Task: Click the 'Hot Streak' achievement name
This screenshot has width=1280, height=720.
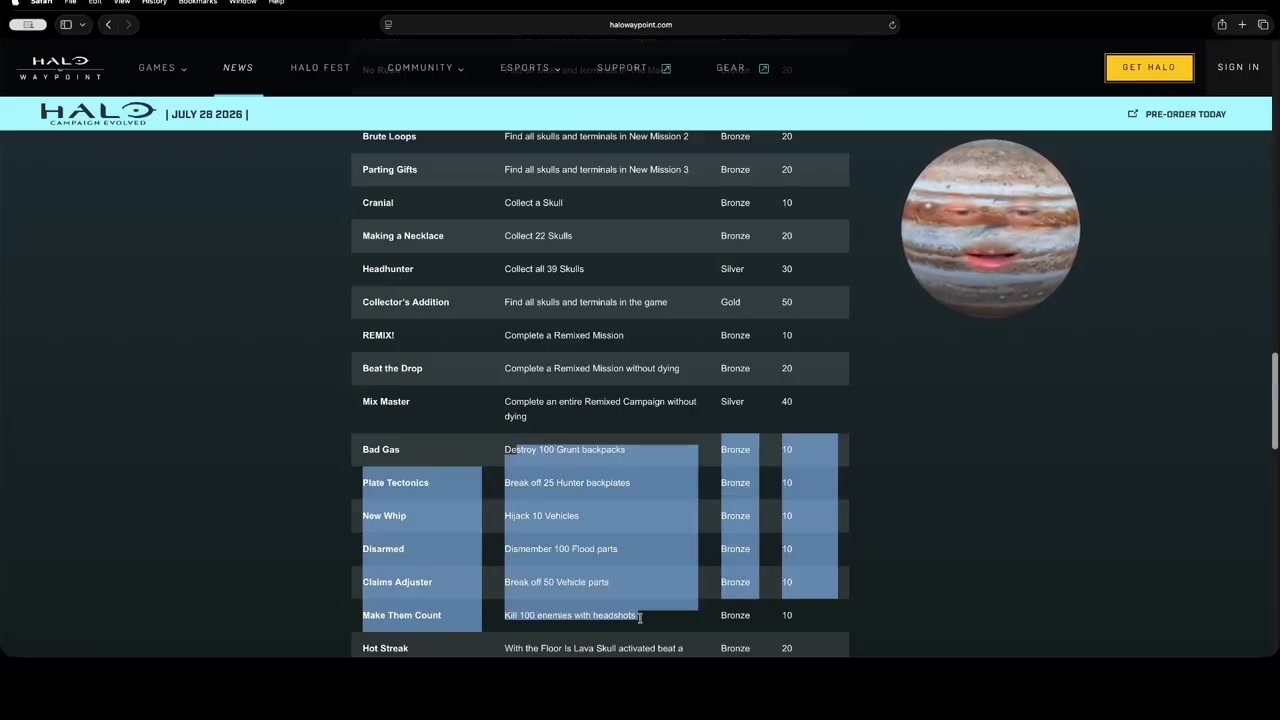Action: click(385, 648)
